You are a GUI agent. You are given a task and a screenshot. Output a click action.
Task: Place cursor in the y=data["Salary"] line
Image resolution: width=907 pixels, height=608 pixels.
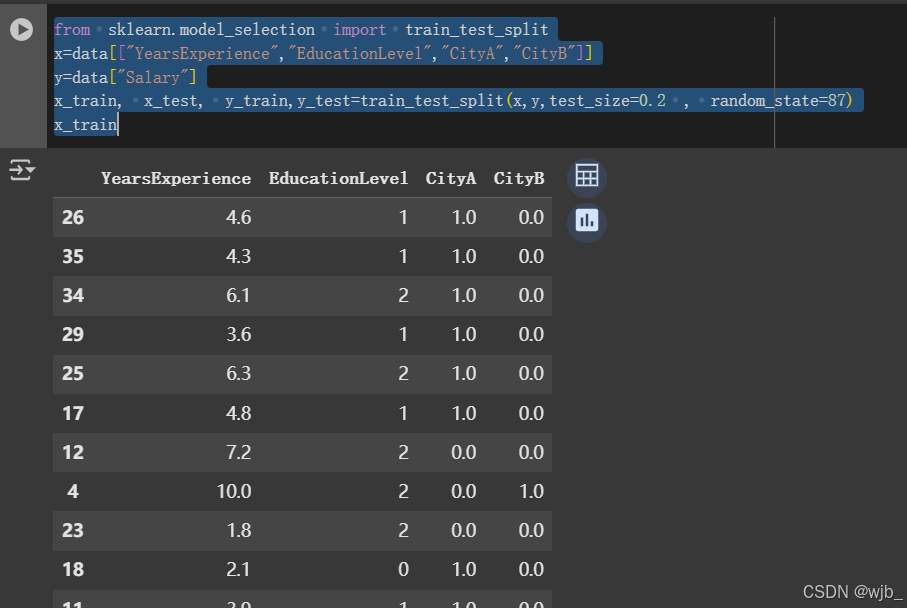pyautogui.click(x=126, y=78)
